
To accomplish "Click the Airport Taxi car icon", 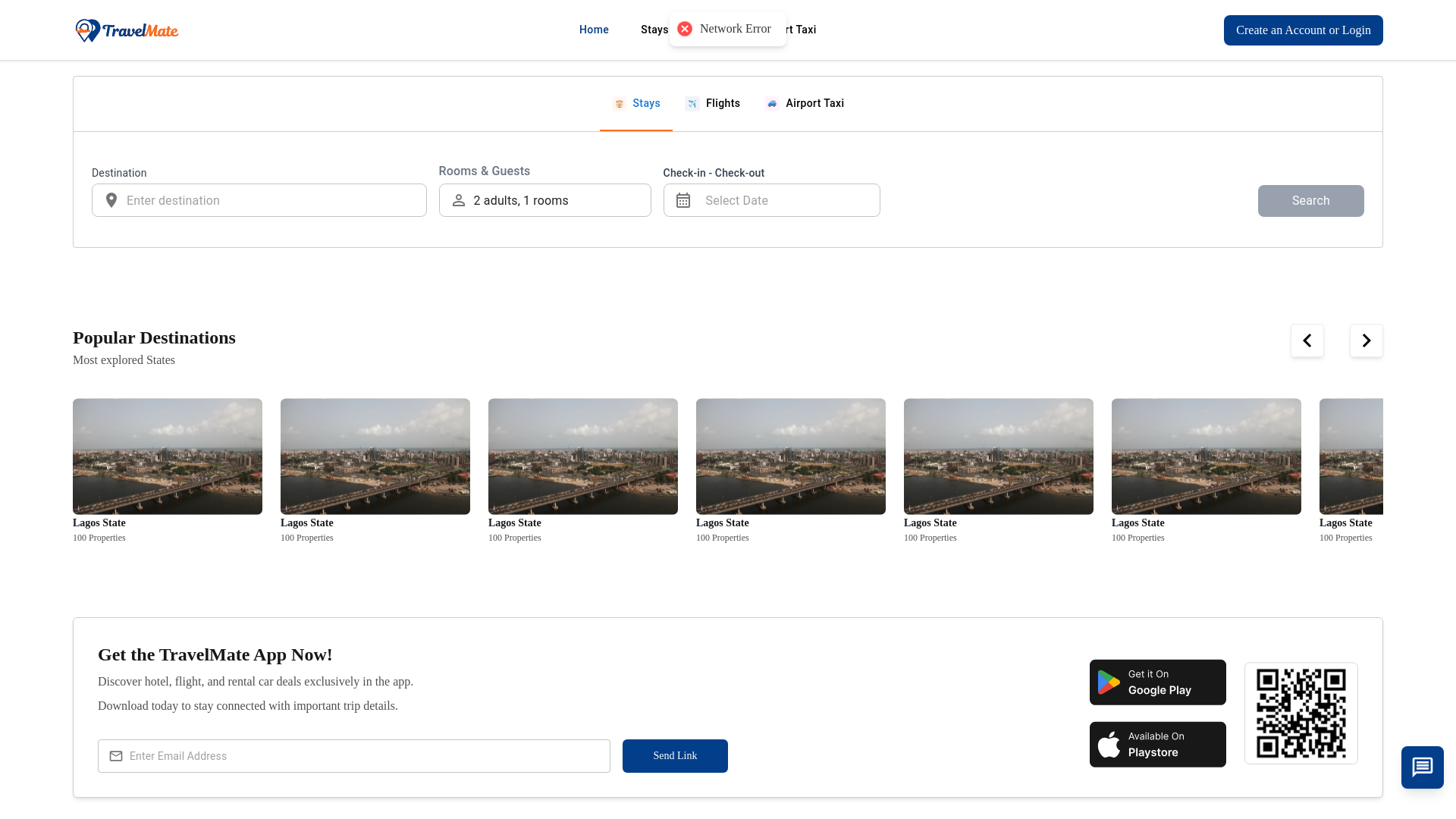I will click(772, 104).
